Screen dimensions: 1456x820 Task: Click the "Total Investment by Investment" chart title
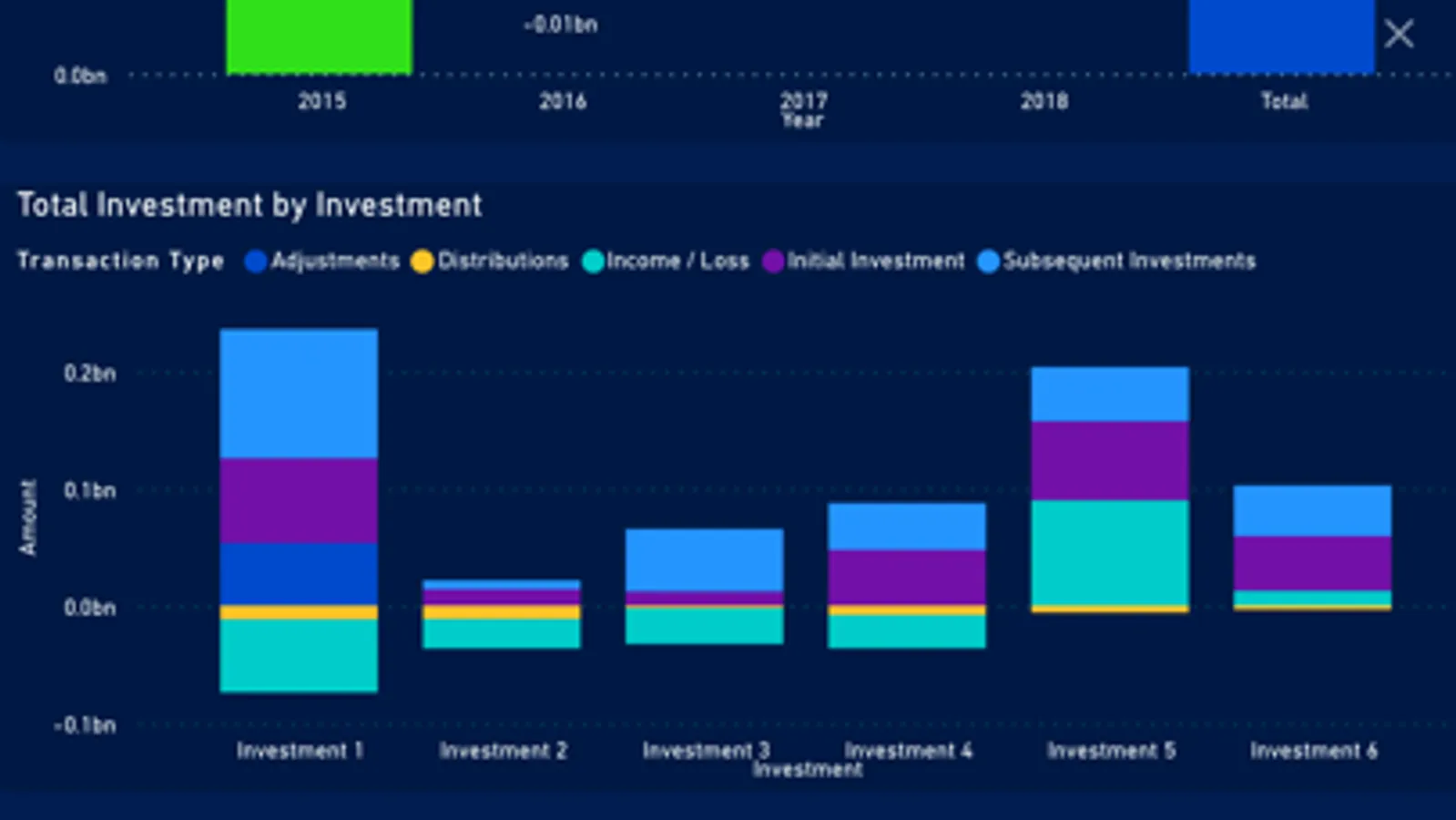[249, 205]
